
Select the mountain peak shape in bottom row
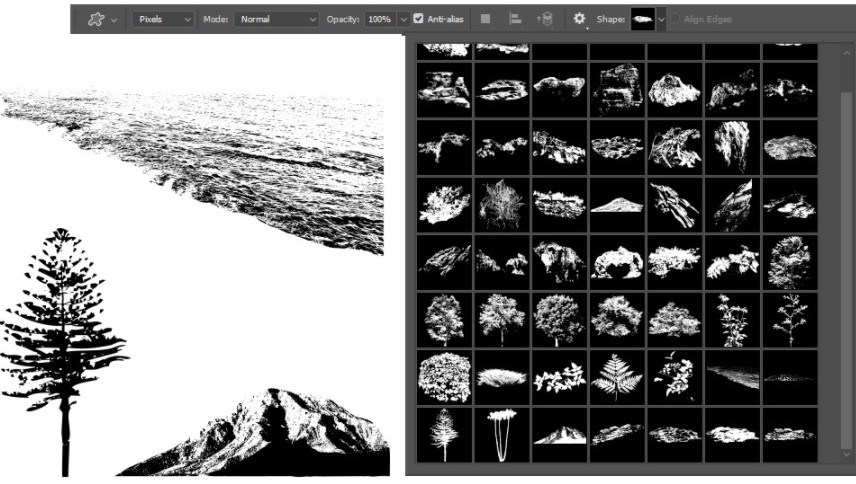click(x=560, y=435)
